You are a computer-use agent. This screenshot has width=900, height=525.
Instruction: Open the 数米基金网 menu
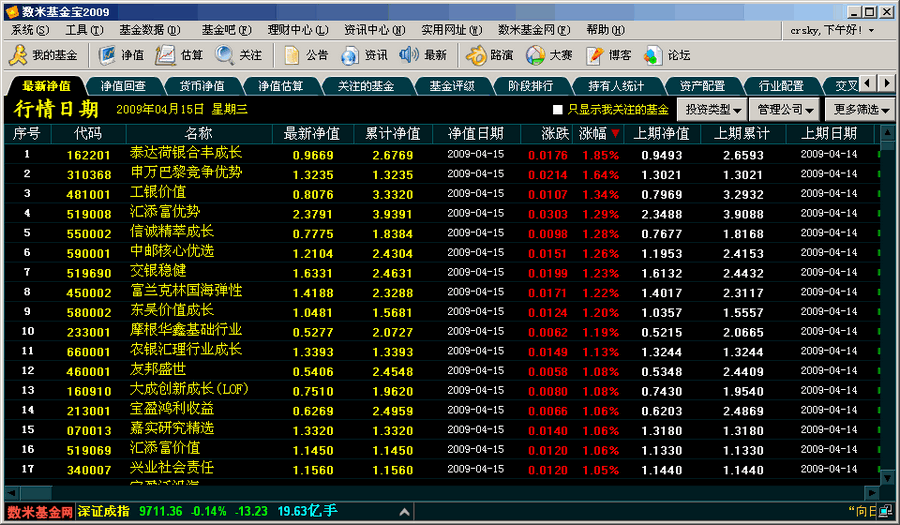coord(534,30)
